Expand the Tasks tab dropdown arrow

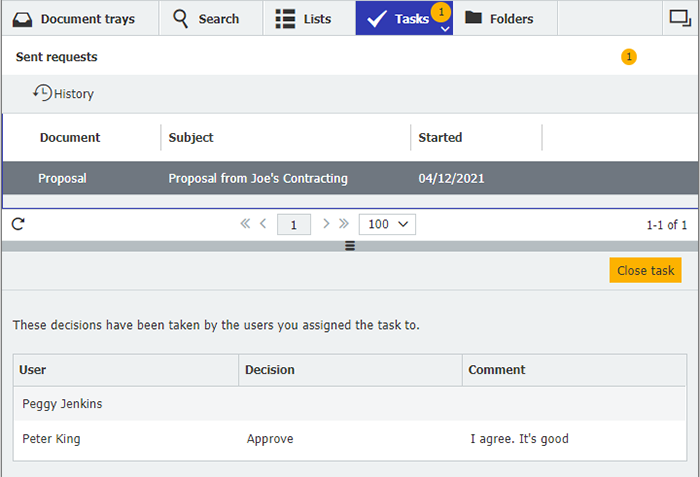[444, 29]
